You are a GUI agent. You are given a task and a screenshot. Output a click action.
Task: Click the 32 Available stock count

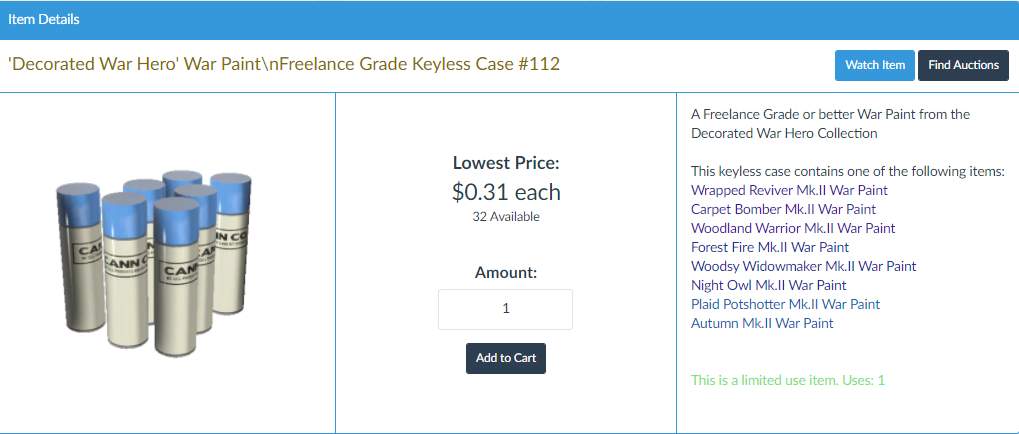505,216
